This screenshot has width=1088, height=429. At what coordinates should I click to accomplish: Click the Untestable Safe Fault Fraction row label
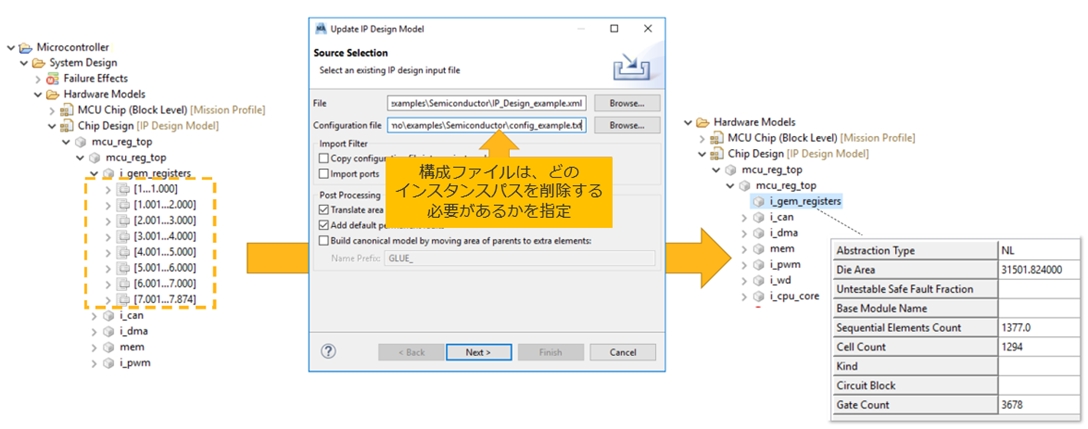(905, 289)
